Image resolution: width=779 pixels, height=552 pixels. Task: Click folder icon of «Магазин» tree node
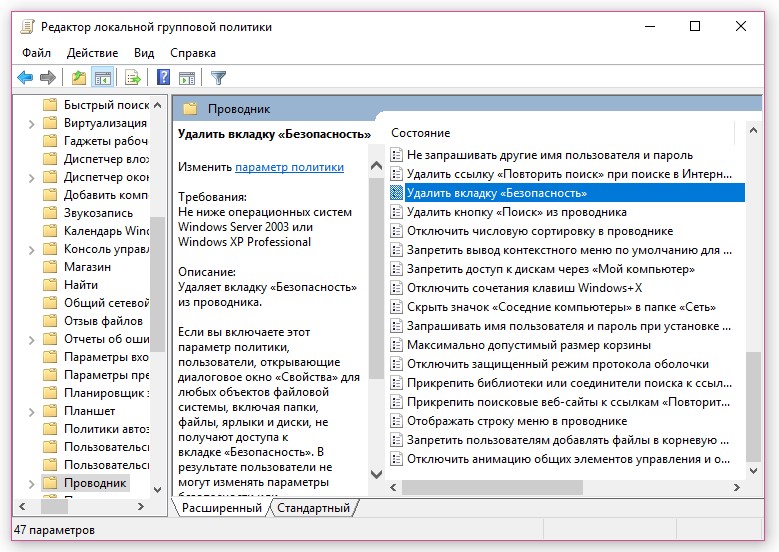tap(50, 267)
